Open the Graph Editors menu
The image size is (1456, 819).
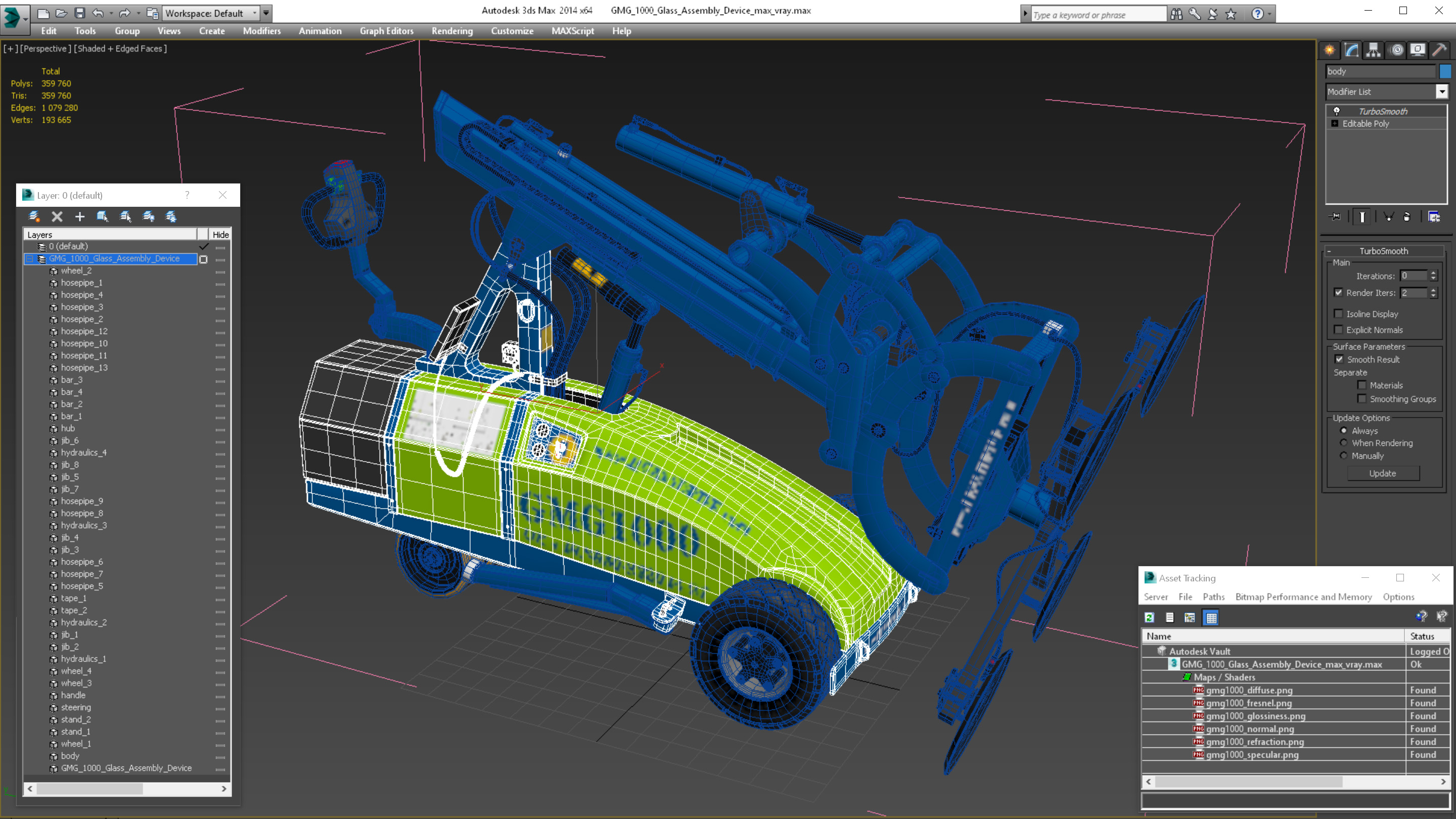387,31
